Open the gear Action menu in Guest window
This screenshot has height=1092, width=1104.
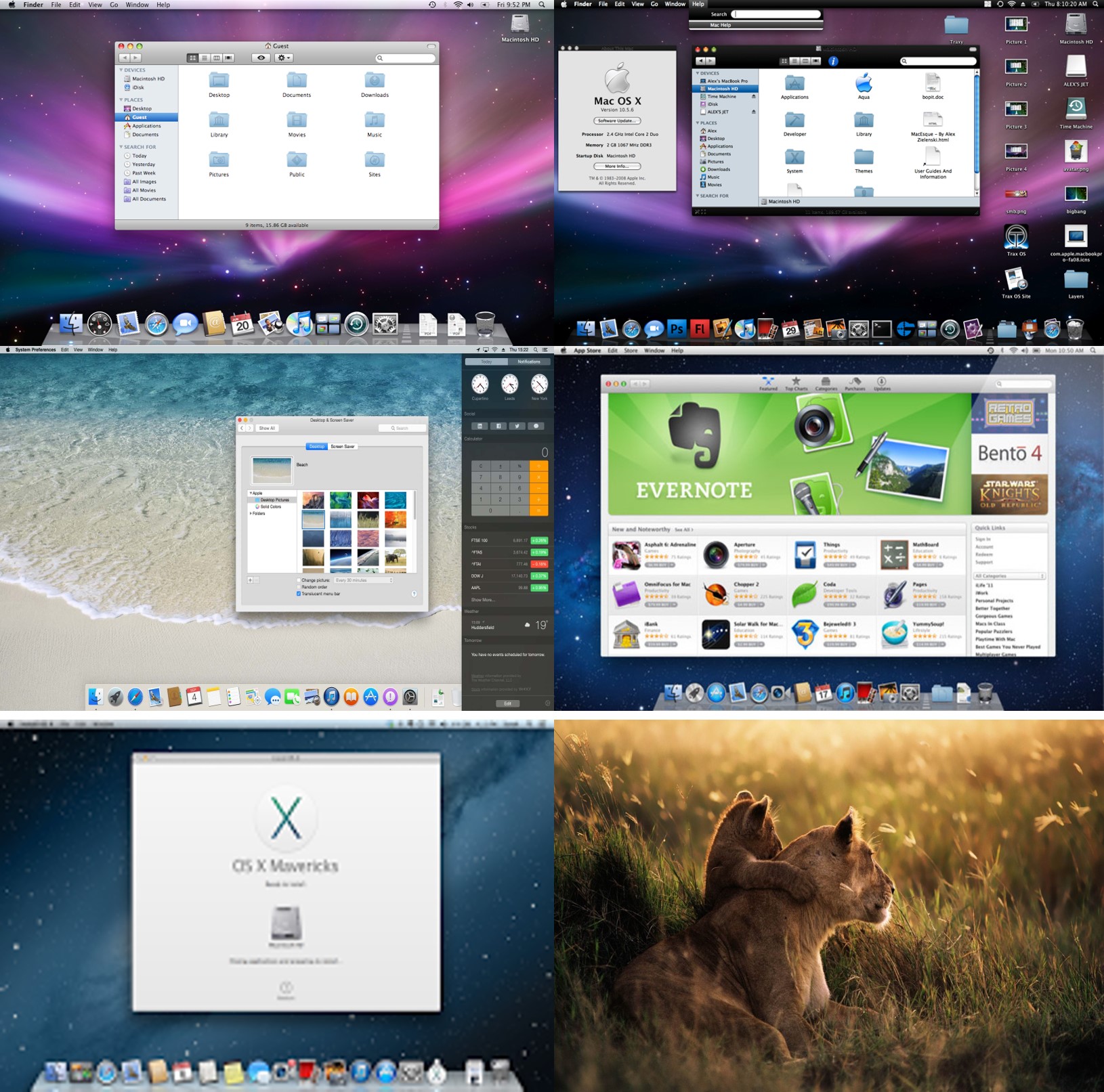point(284,58)
